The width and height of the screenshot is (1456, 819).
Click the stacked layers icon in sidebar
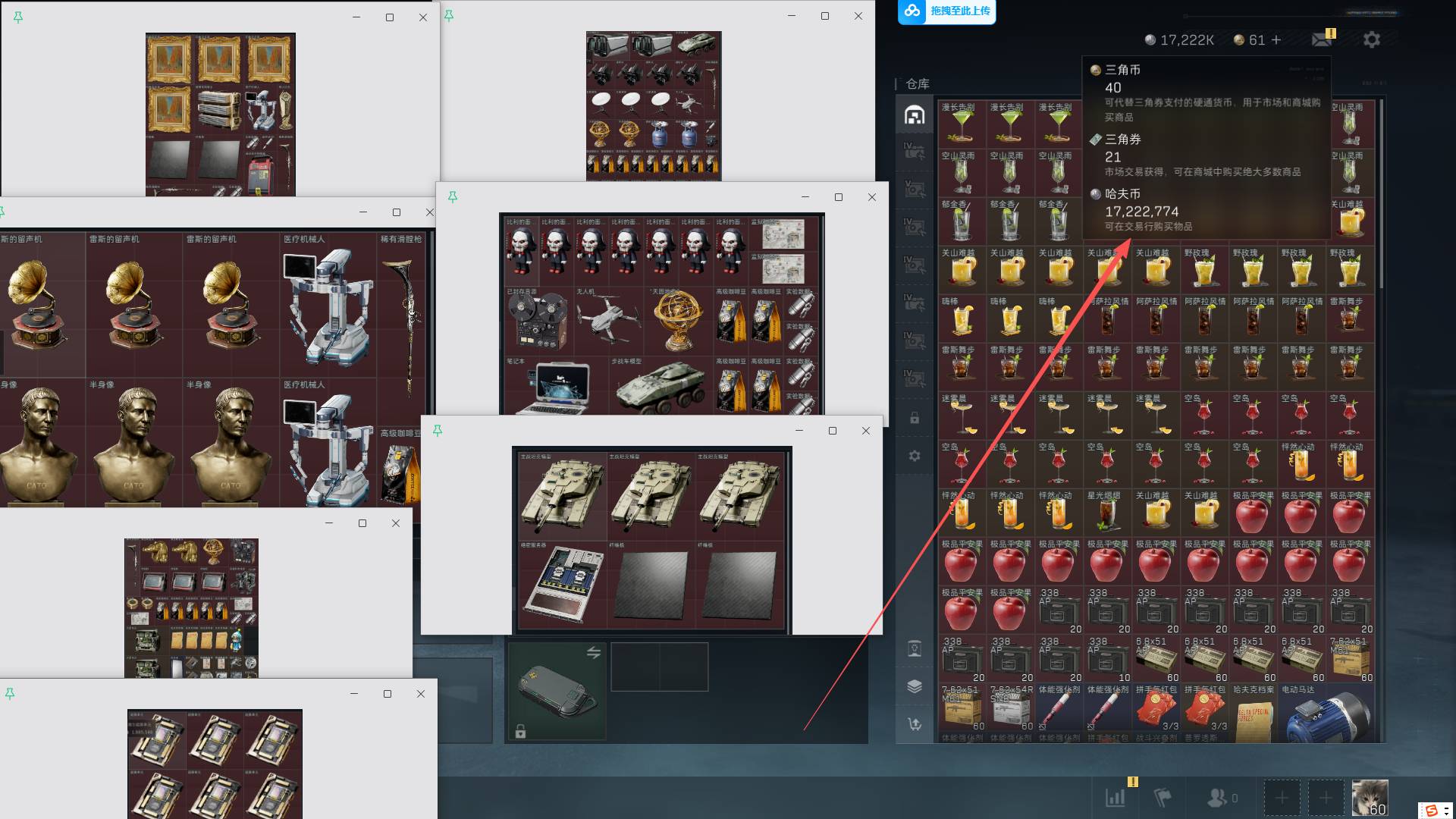(915, 686)
